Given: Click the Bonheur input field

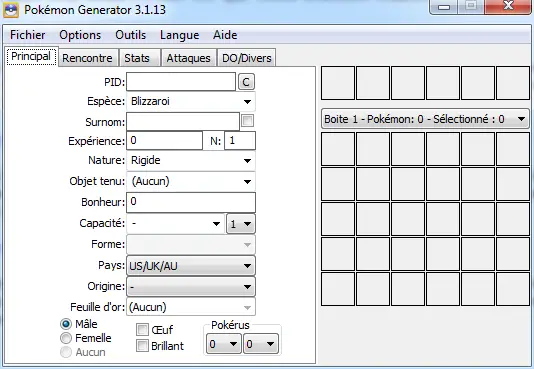Looking at the screenshot, I should tap(191, 202).
